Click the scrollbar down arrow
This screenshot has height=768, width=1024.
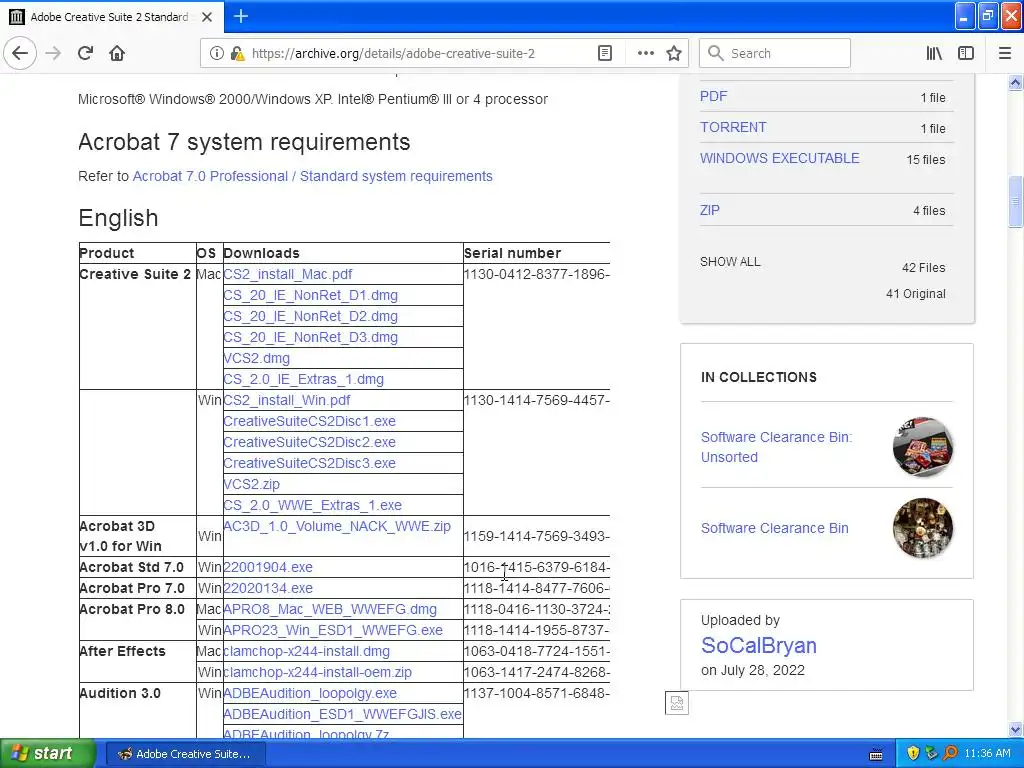1015,729
